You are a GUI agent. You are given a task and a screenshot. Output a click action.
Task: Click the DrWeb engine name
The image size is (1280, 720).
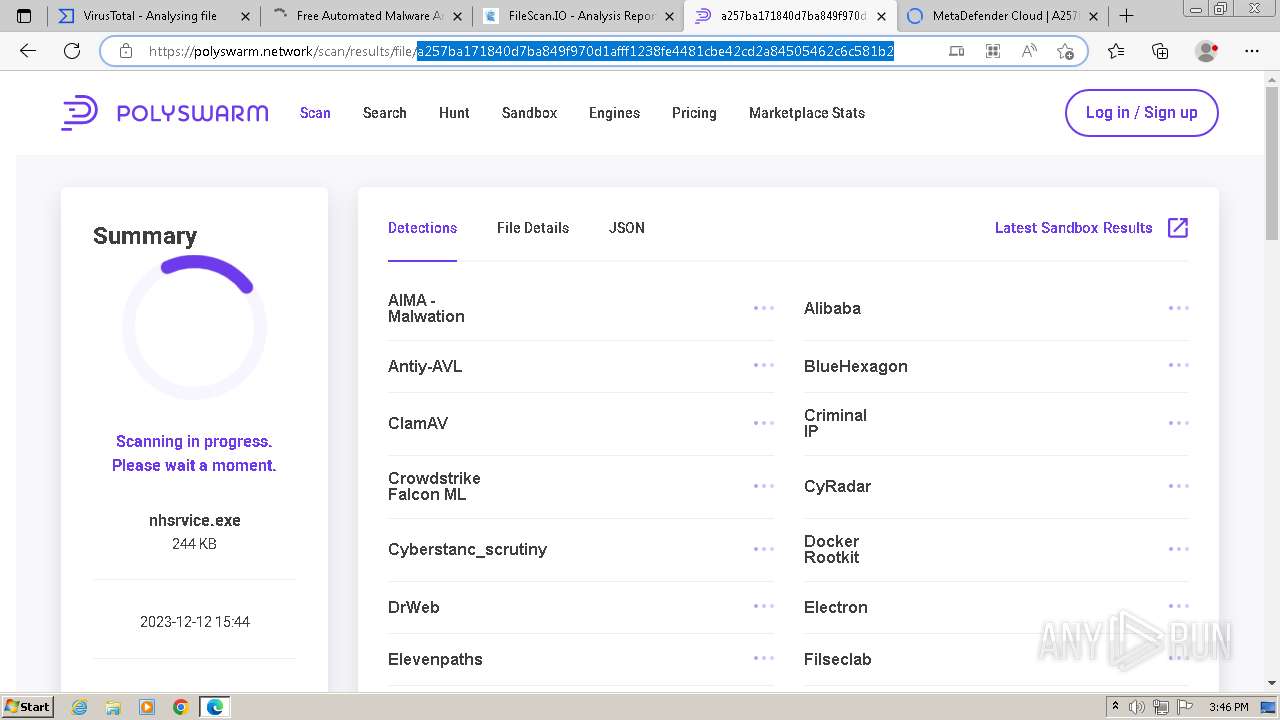(x=414, y=607)
